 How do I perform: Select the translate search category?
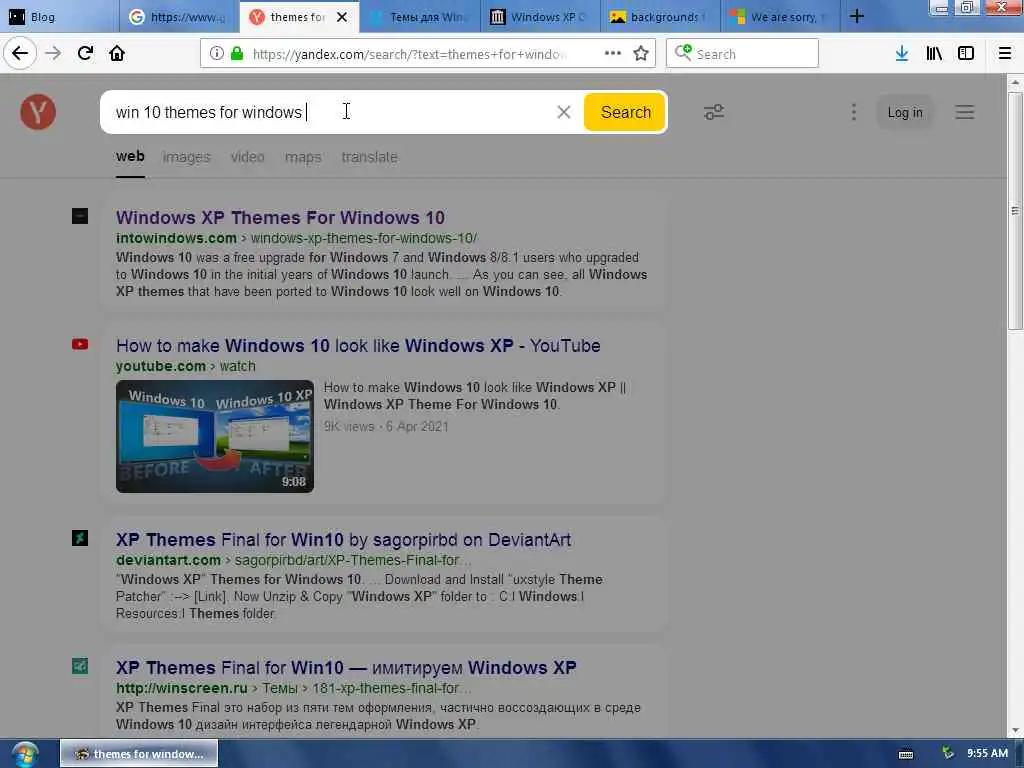(369, 157)
